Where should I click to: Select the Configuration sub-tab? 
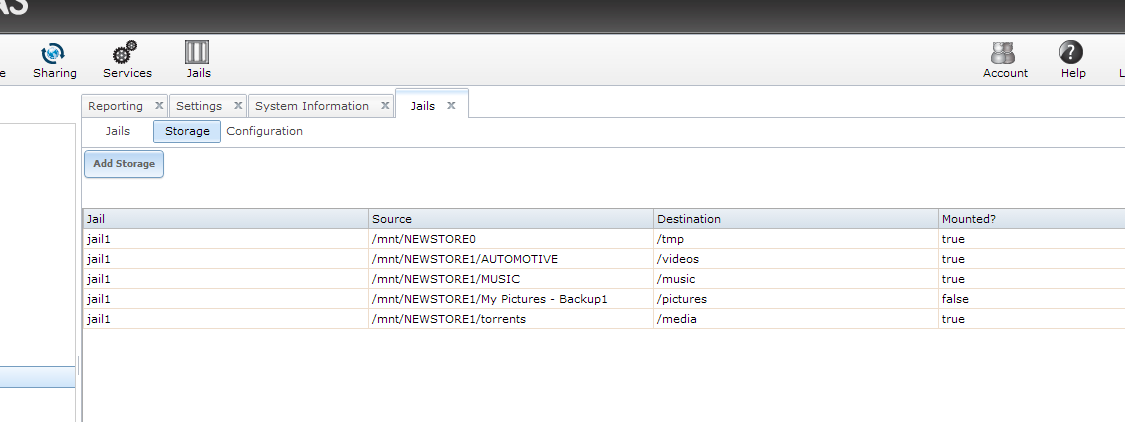pos(264,131)
